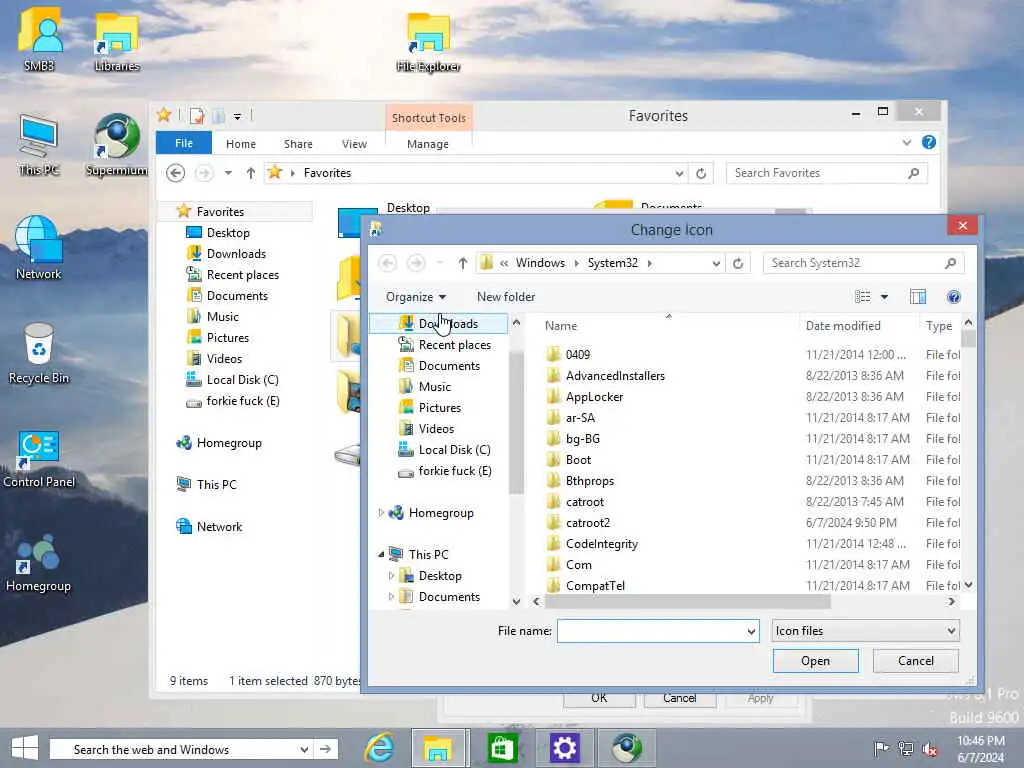Viewport: 1024px width, 768px height.
Task: Click the dialog navigation pane scrollbar
Action: 516,422
